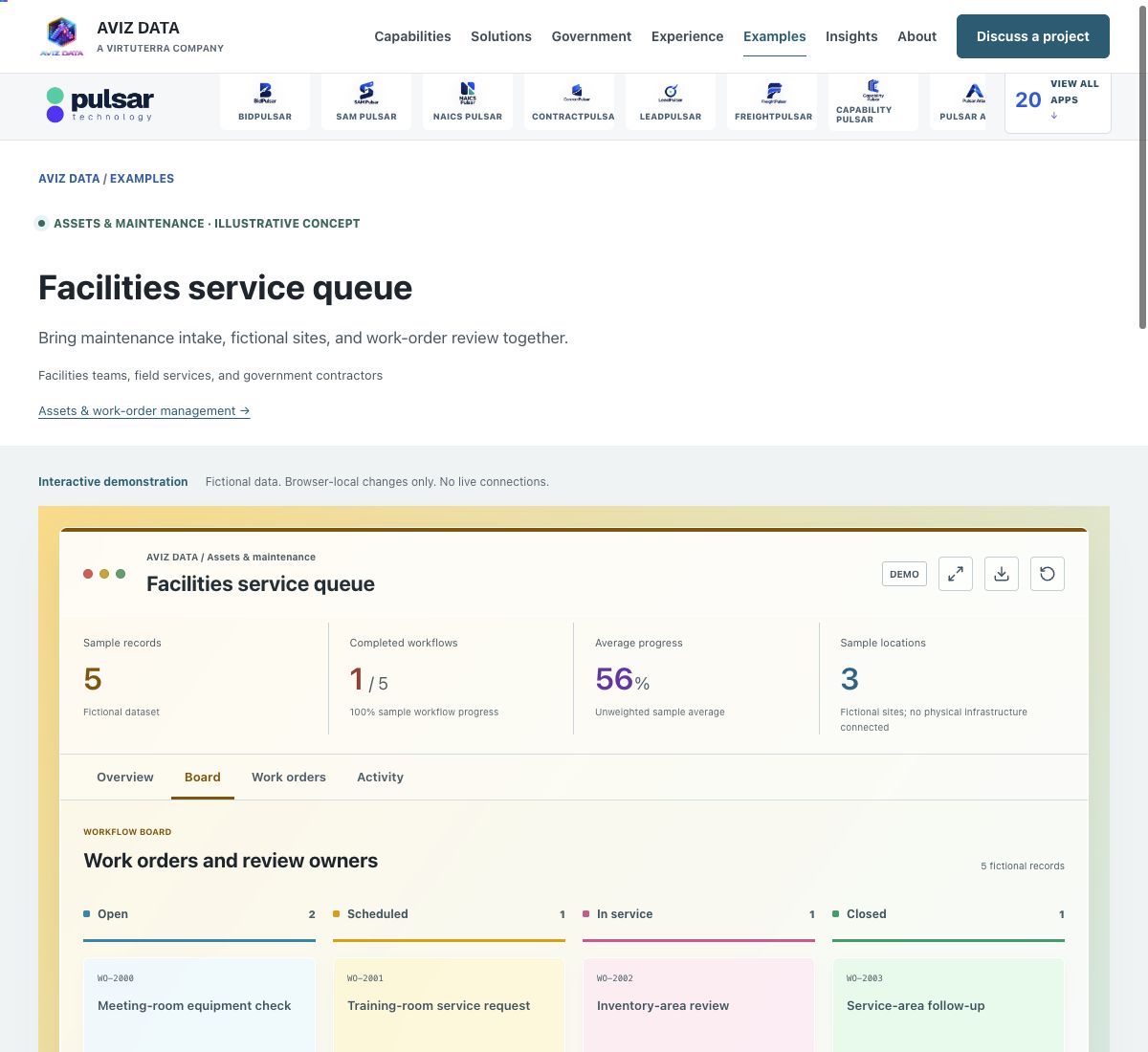Click the Open column header

[199, 914]
